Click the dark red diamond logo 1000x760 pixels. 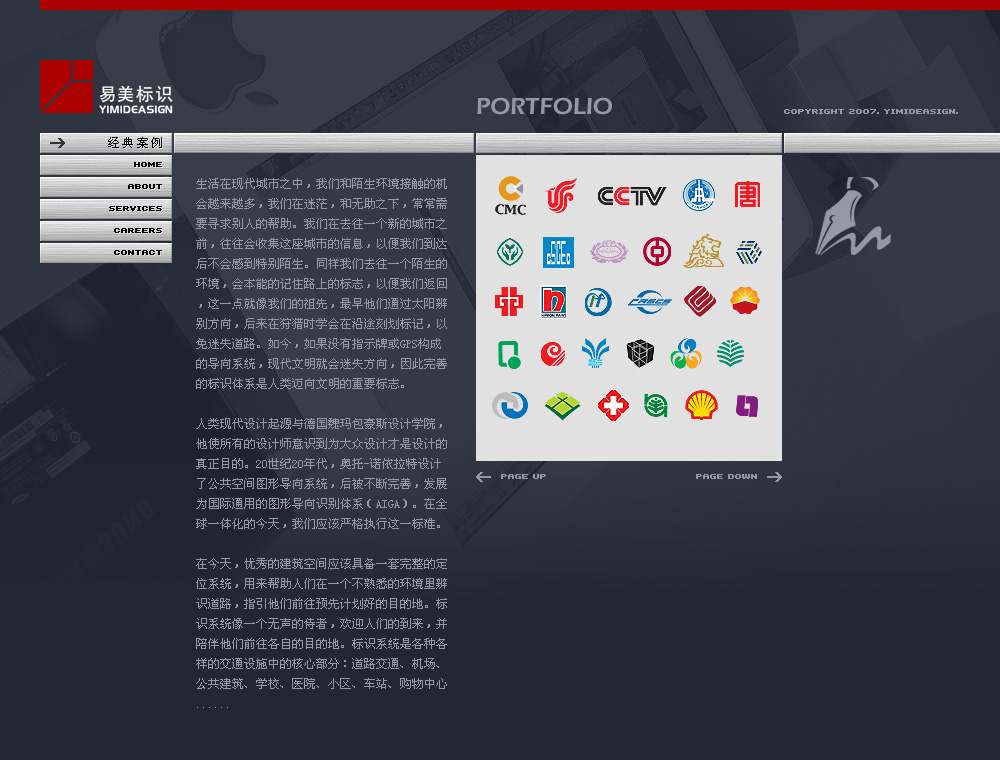(x=700, y=302)
